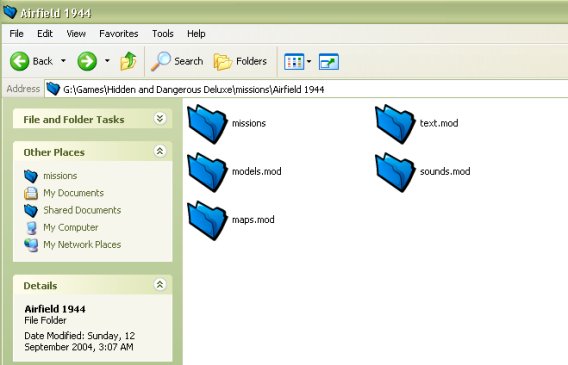Open the Favorites menu

point(119,34)
